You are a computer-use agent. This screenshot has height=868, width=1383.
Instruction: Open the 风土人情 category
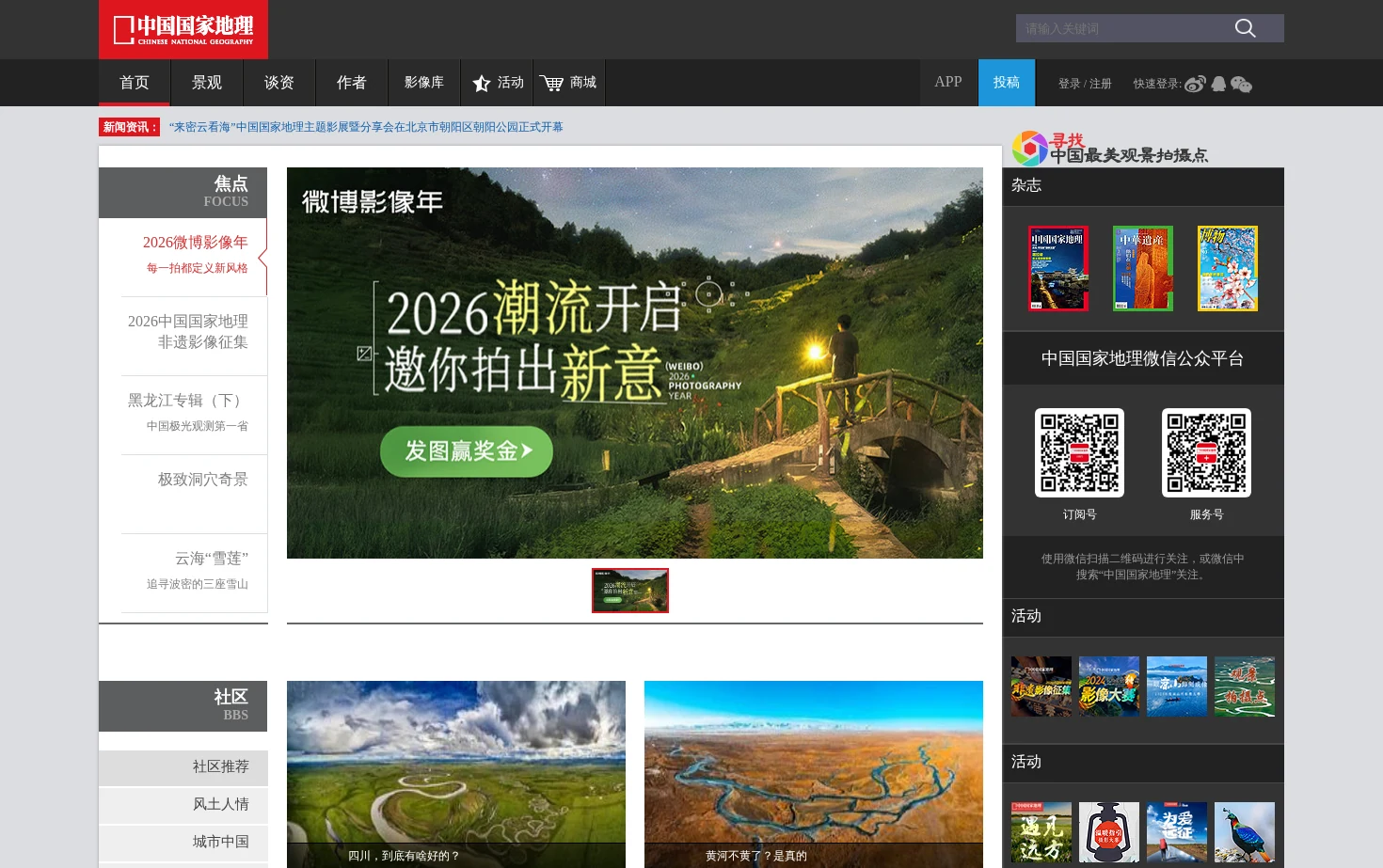point(183,805)
